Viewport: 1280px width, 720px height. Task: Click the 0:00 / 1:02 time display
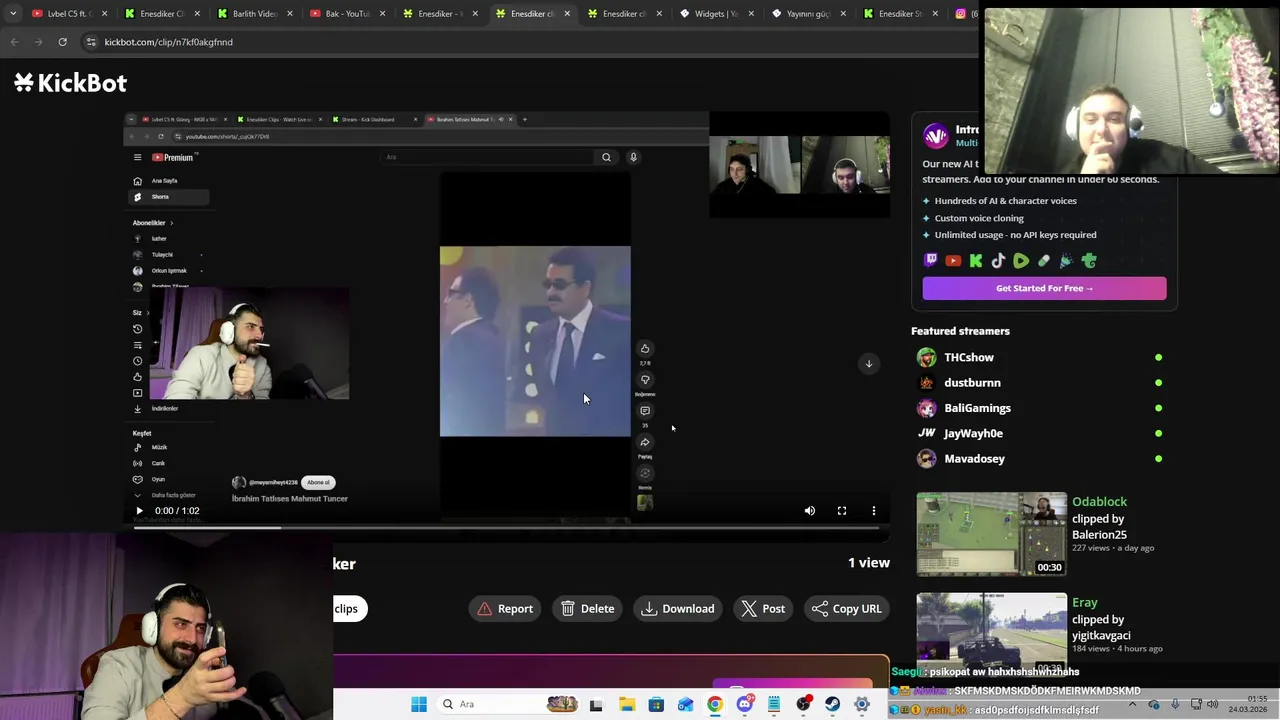pyautogui.click(x=177, y=511)
